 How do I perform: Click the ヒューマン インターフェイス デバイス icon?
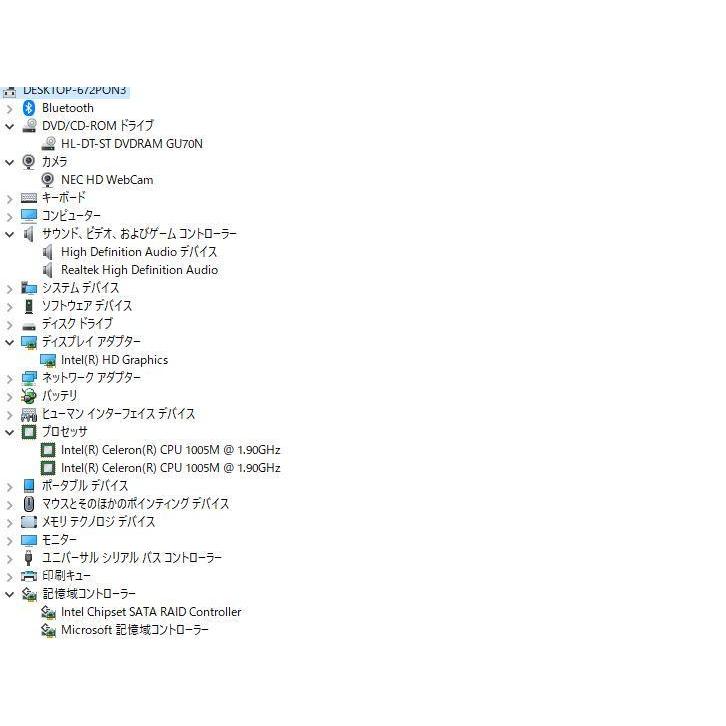click(29, 414)
